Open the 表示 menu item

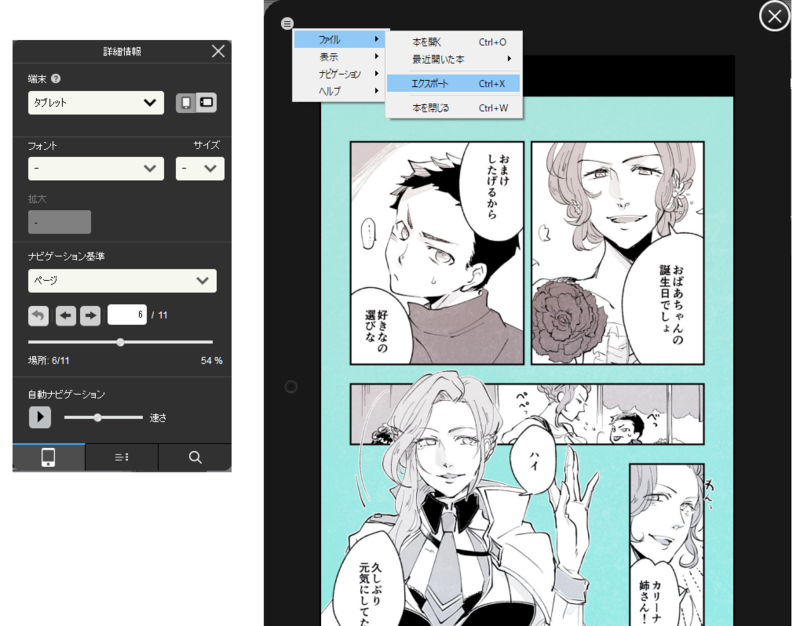[x=339, y=57]
